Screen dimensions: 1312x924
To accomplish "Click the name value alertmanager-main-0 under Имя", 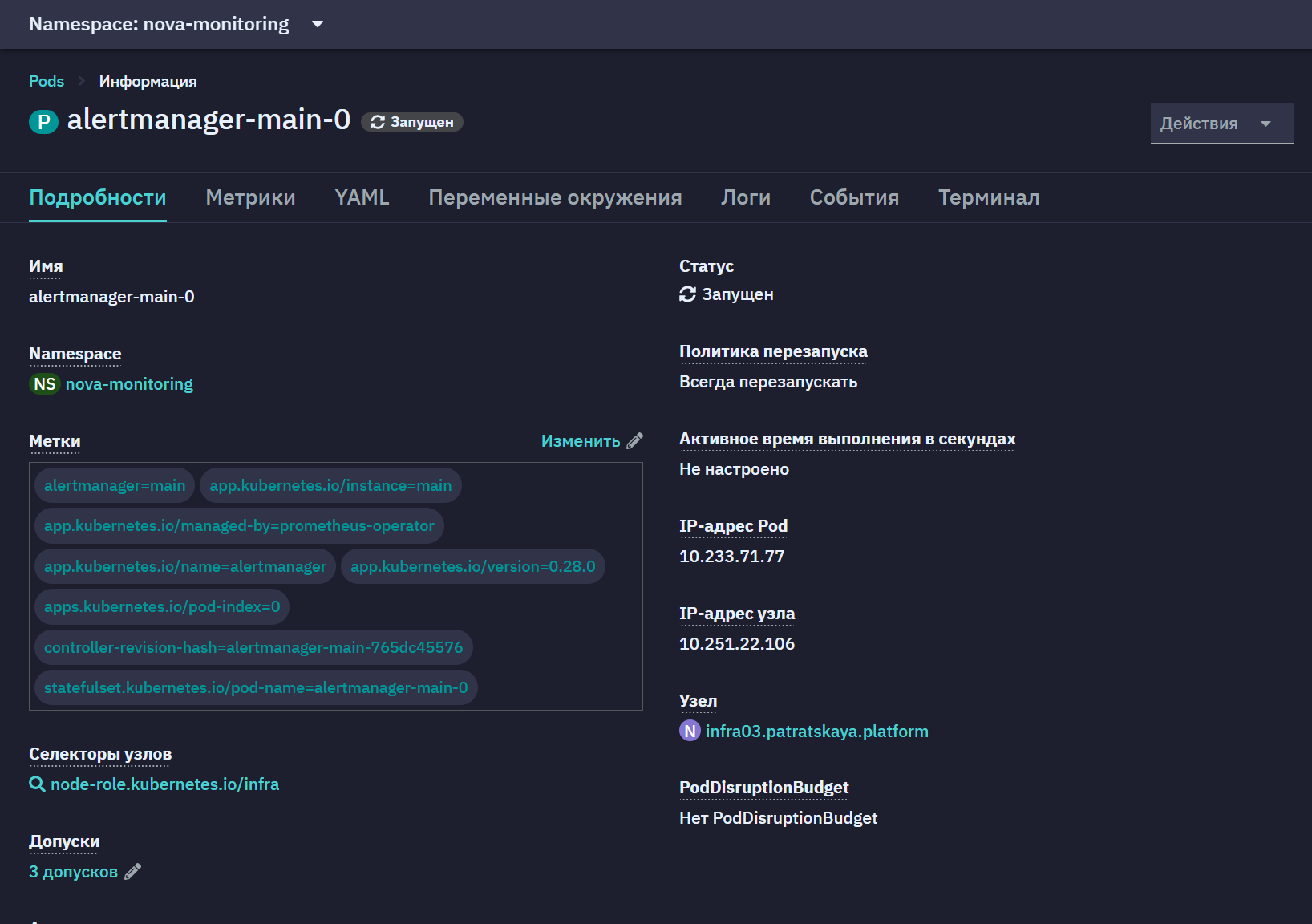I will pos(111,297).
